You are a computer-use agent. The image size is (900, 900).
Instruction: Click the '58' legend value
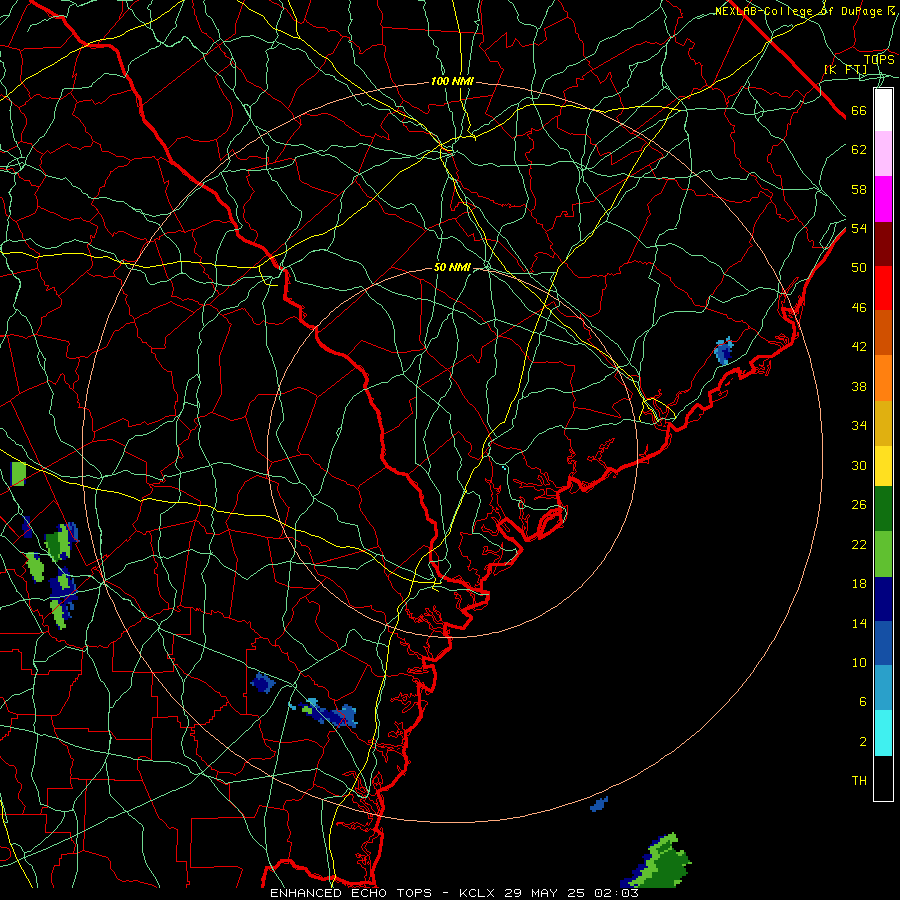[x=859, y=189]
